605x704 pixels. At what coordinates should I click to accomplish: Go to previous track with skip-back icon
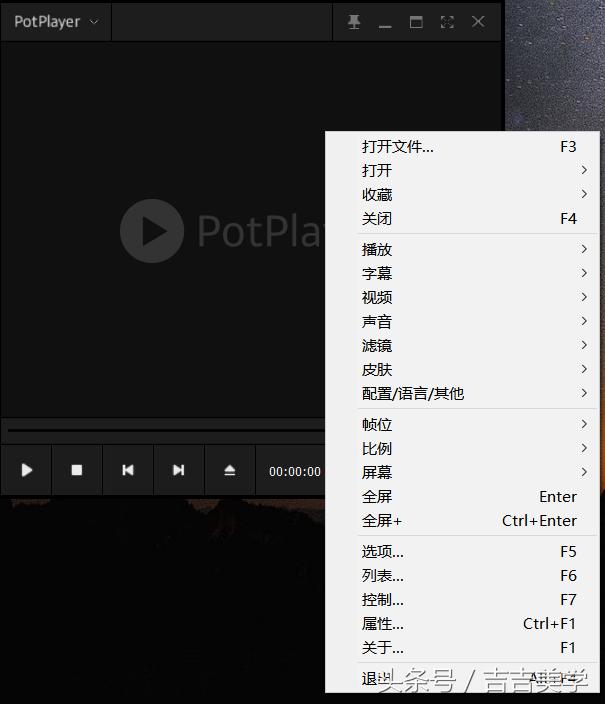click(128, 470)
